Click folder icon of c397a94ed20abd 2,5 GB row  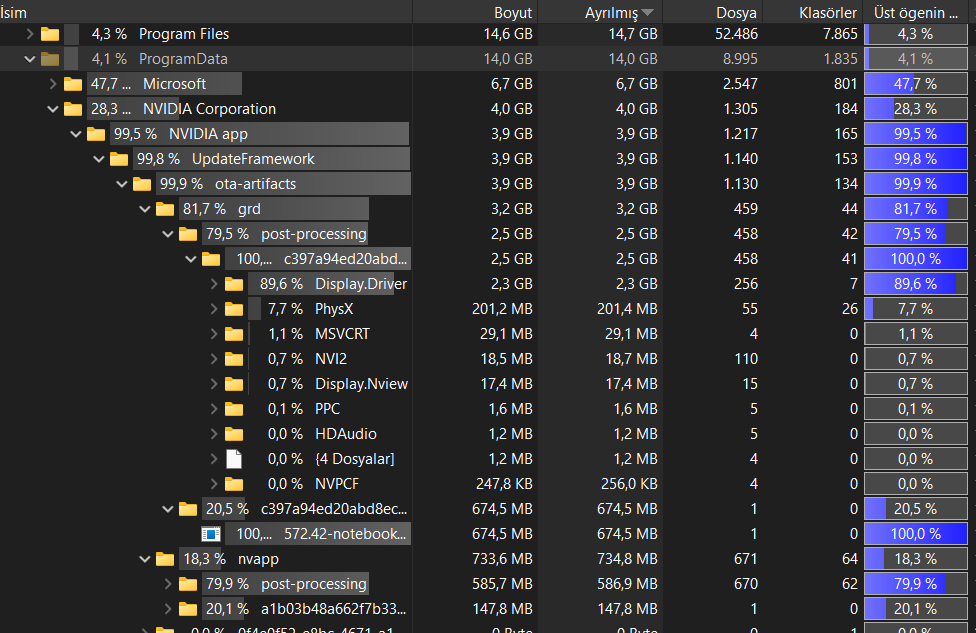click(x=211, y=259)
